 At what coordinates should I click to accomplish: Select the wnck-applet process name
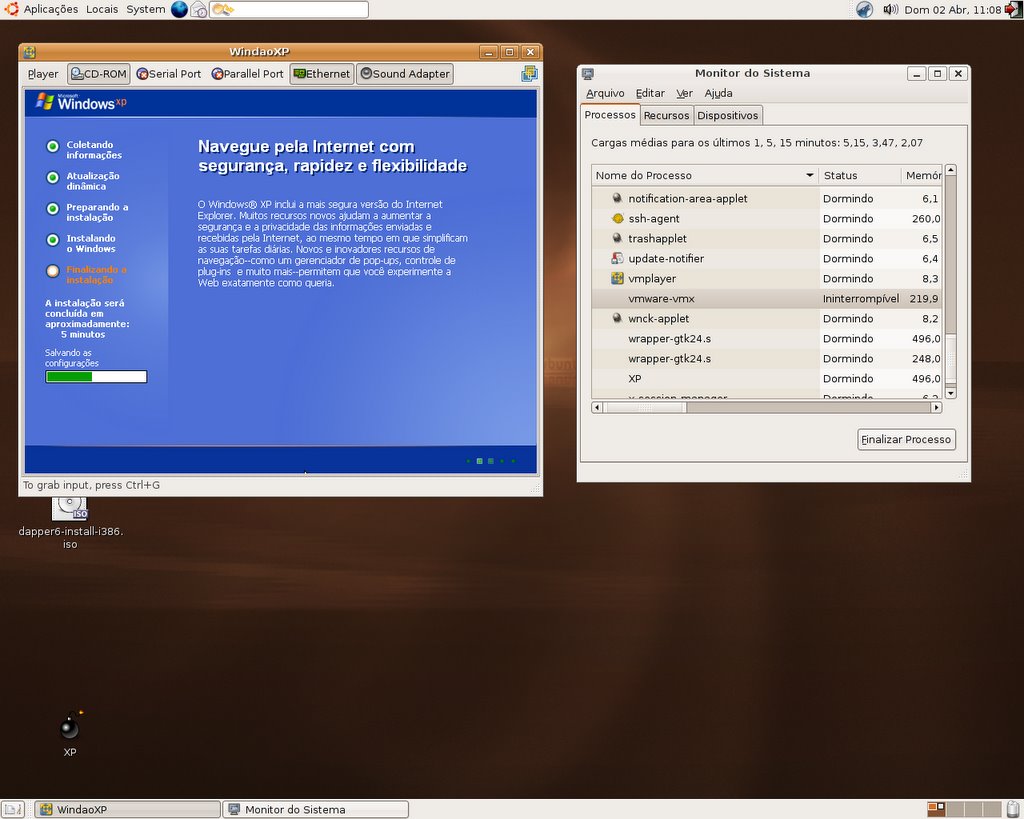coord(658,319)
